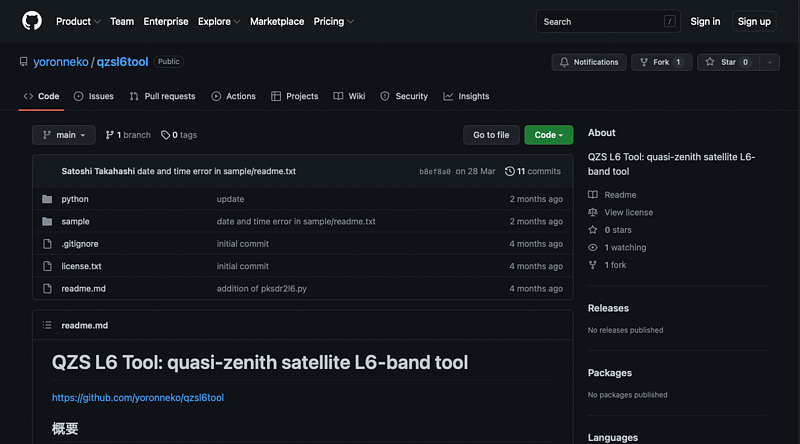Click the commits history clock icon
Image resolution: width=800 pixels, height=444 pixels.
pos(509,171)
